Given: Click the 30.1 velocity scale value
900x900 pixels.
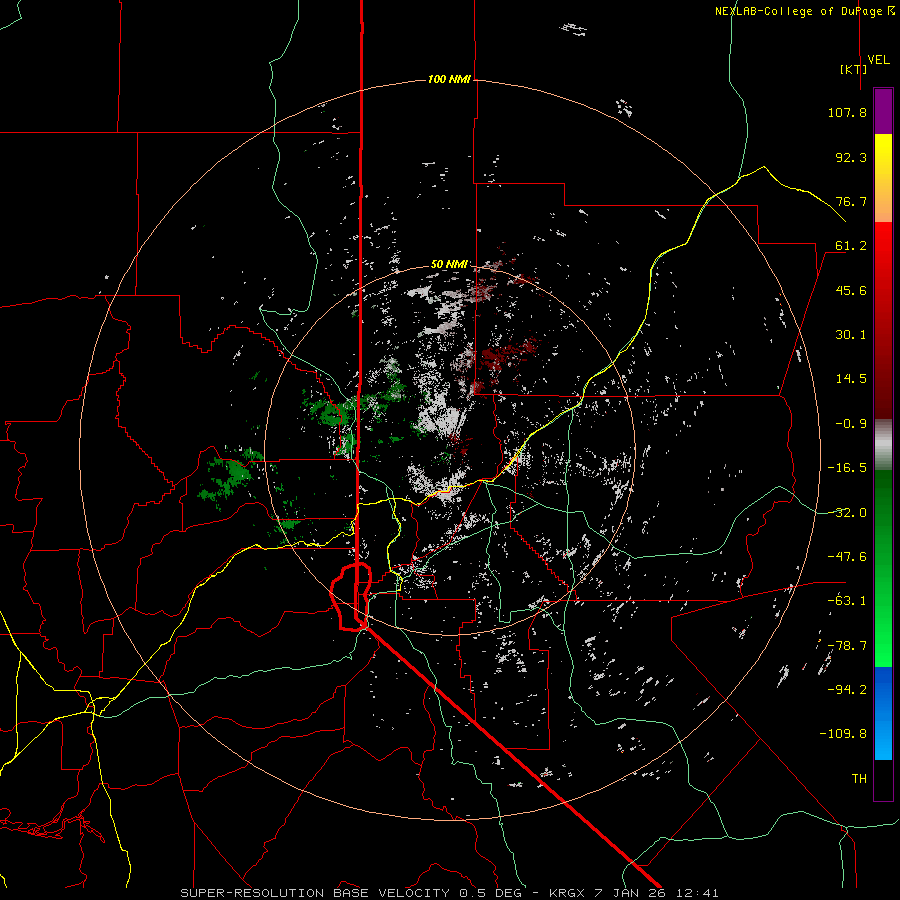Looking at the screenshot, I should (851, 335).
